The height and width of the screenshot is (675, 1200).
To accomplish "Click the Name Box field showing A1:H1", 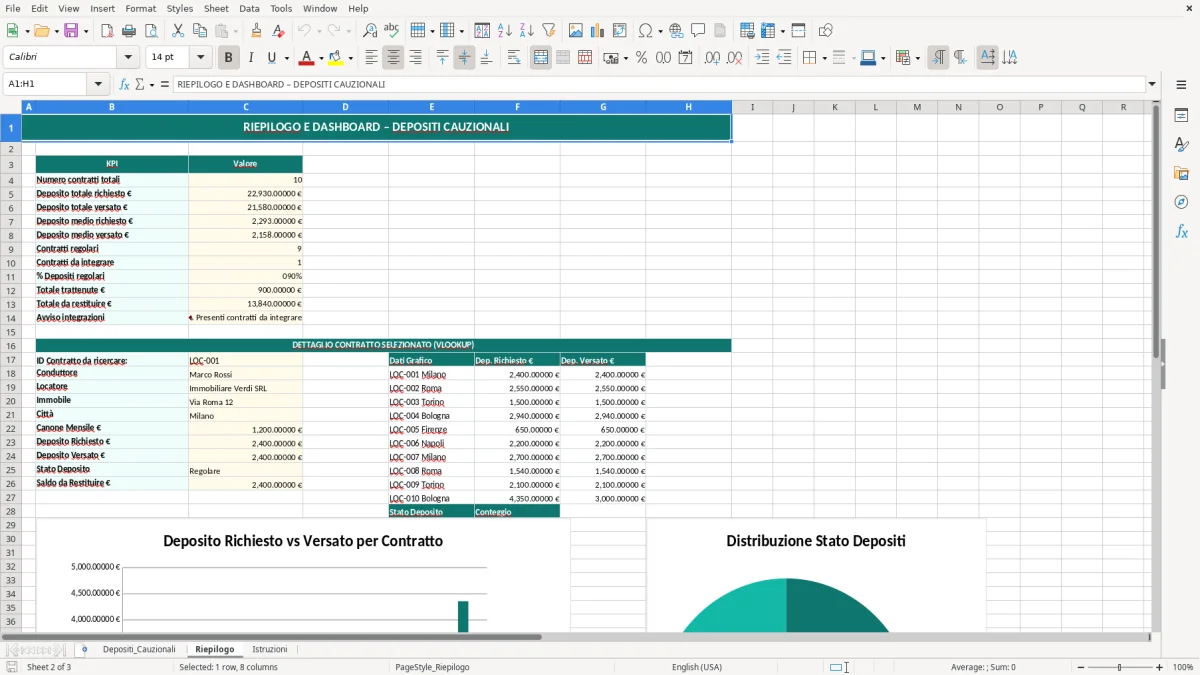I will [46, 85].
